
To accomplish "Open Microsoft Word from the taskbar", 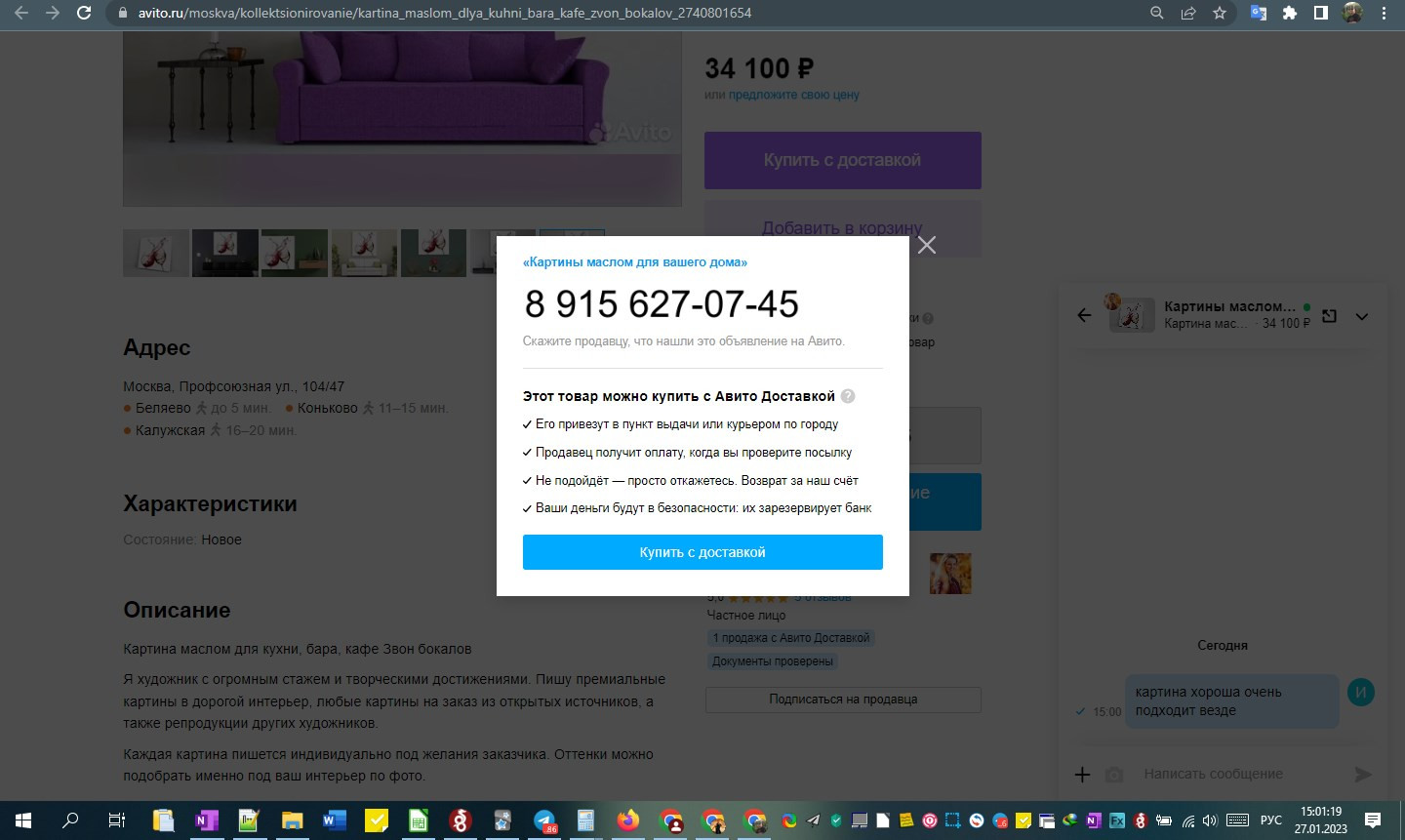I will pyautogui.click(x=334, y=820).
